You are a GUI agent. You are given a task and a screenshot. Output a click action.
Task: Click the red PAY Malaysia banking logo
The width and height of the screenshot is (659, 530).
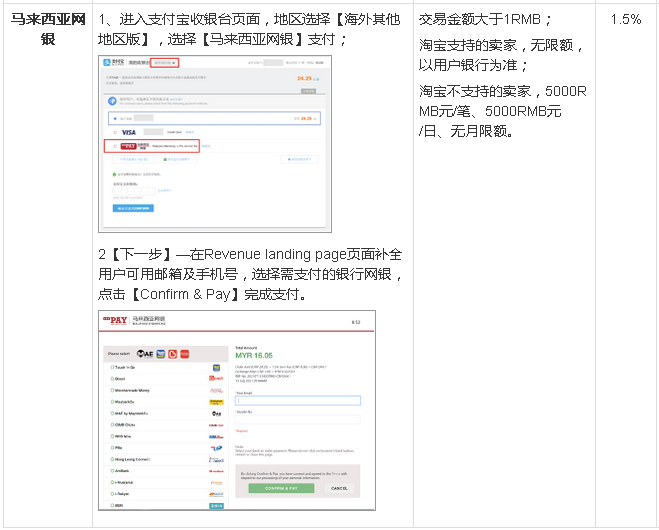tap(131, 145)
